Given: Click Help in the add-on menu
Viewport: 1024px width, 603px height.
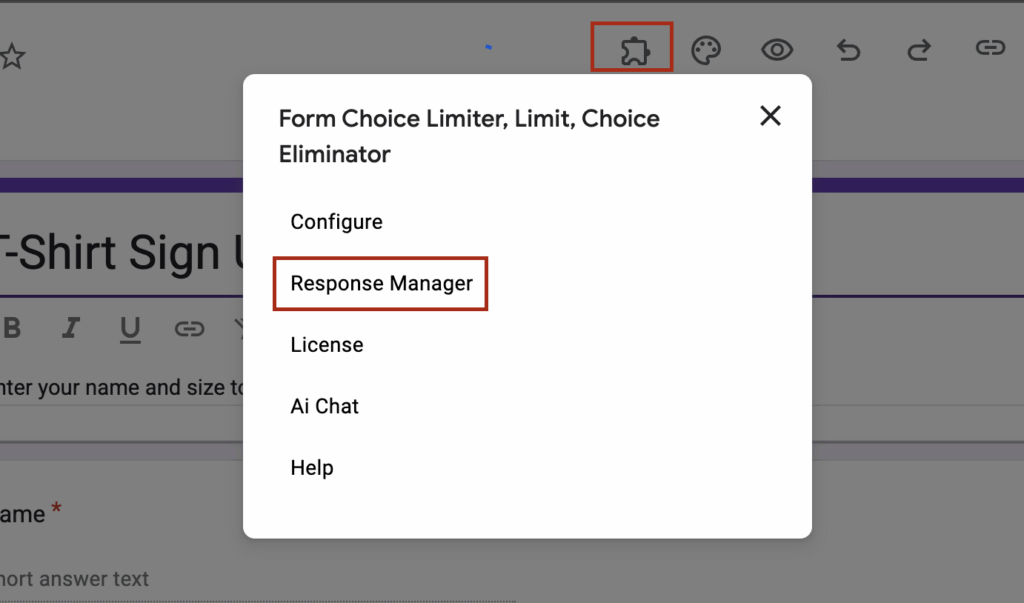Looking at the screenshot, I should [x=312, y=468].
